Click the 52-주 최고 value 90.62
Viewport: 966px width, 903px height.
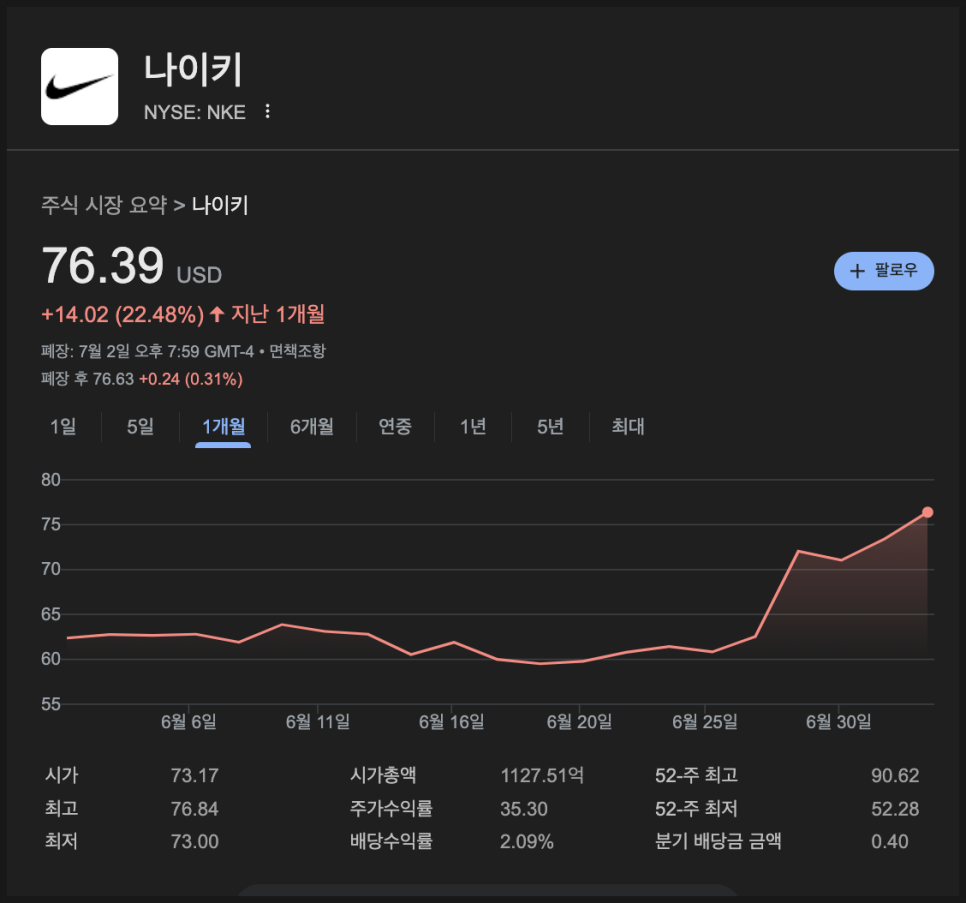[895, 775]
